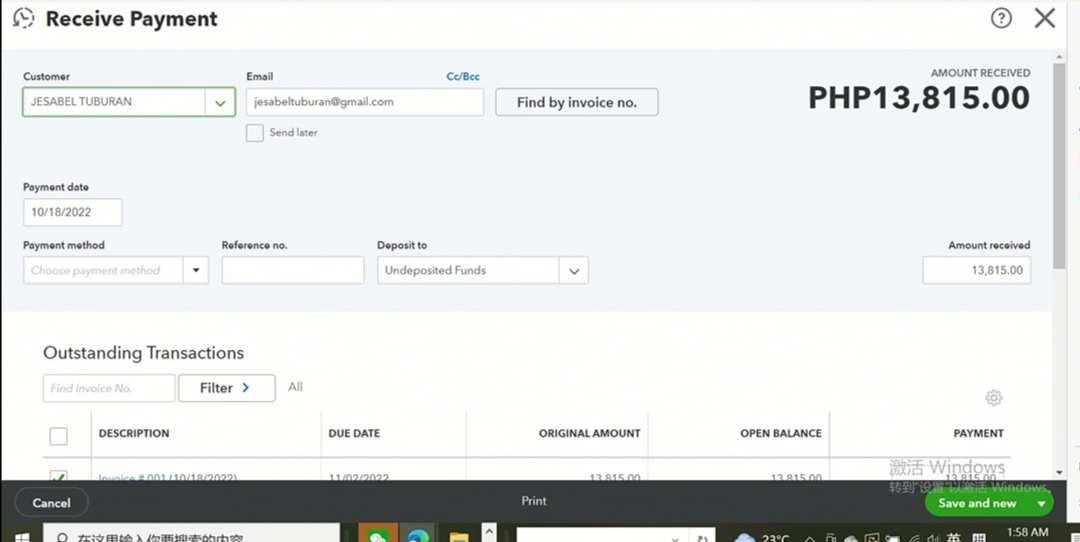Click the Windows taskbar search box
The image size is (1080, 542).
(191, 534)
